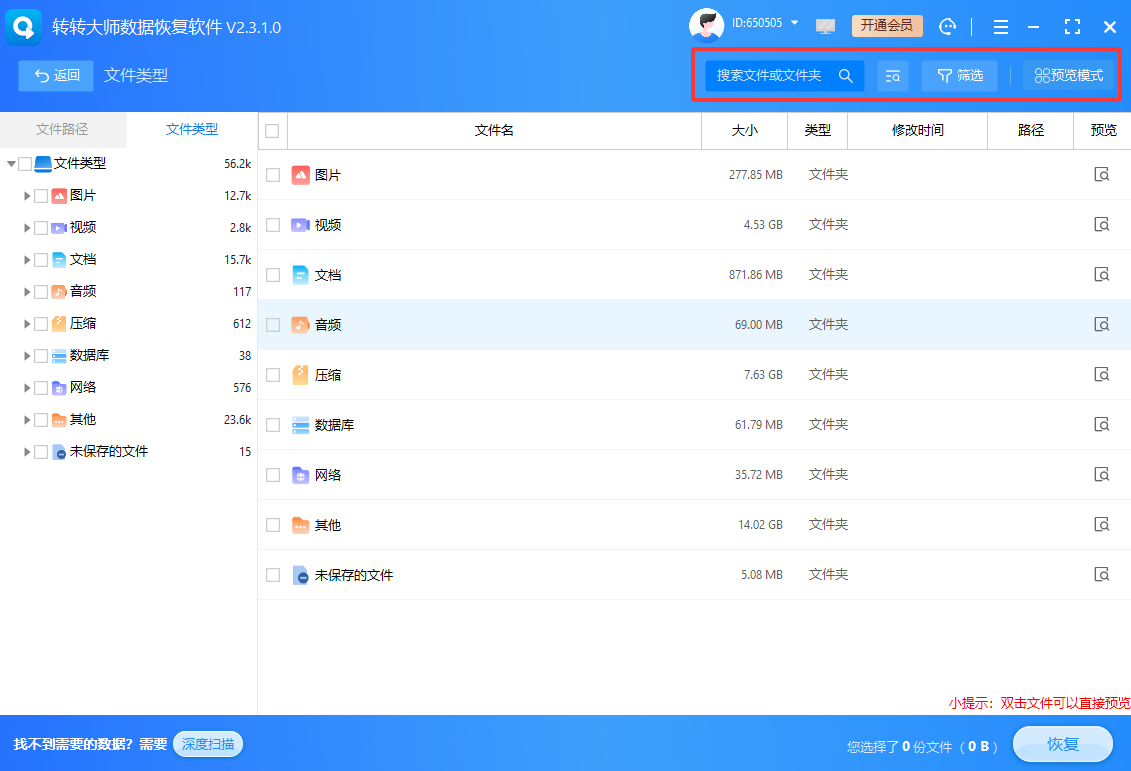1131x771 pixels.
Task: Collapse the 文件类型 root tree node
Action: pos(12,164)
